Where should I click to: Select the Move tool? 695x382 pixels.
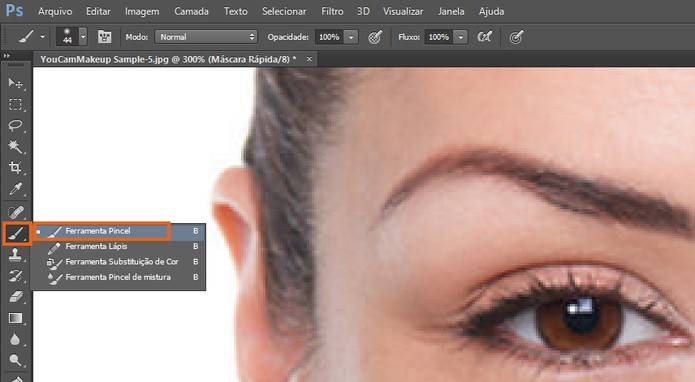pyautogui.click(x=16, y=83)
